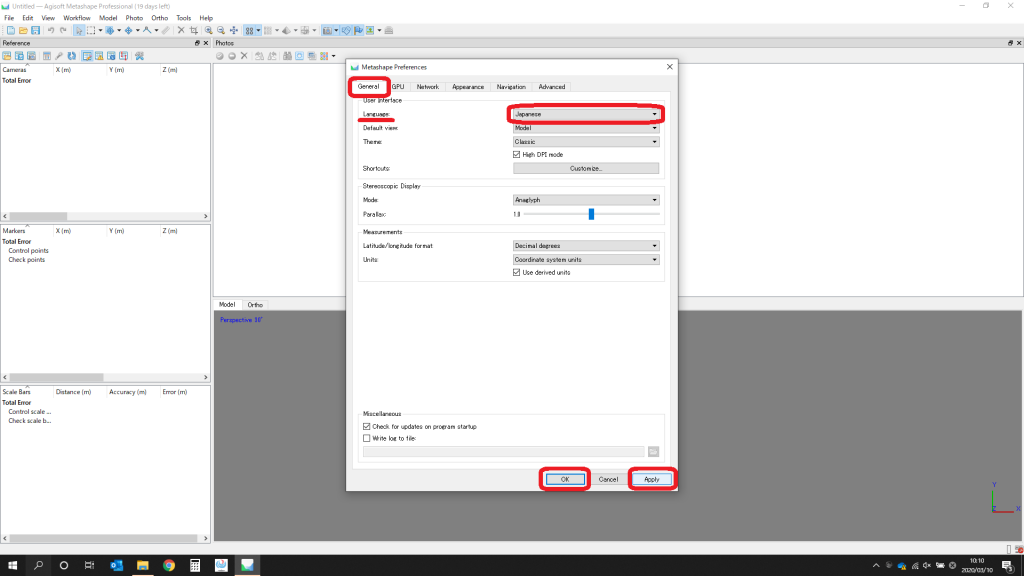Toggle Show Markers flag icon
The image size is (1024, 576).
(x=359, y=30)
